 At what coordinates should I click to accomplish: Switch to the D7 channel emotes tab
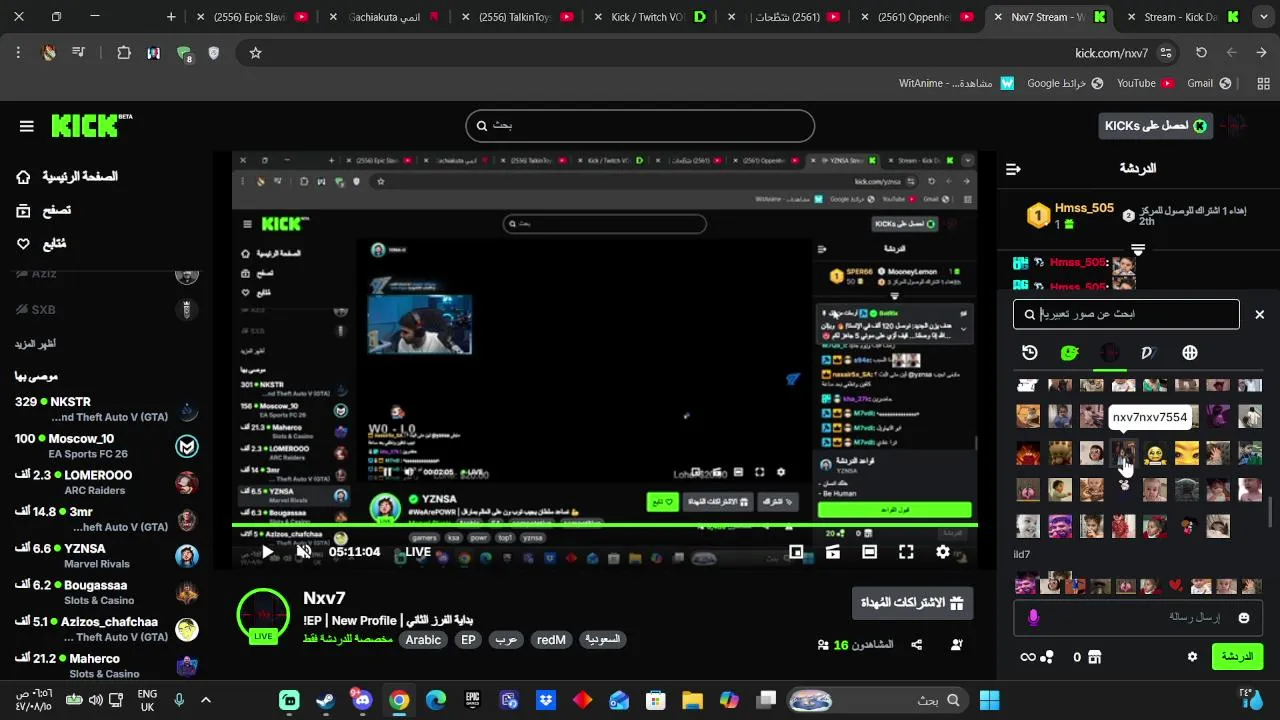click(1149, 353)
